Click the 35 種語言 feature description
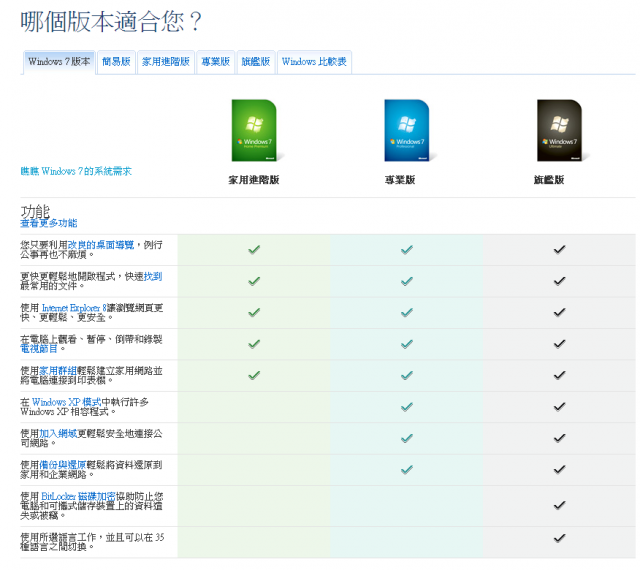The image size is (640, 570). (92, 542)
